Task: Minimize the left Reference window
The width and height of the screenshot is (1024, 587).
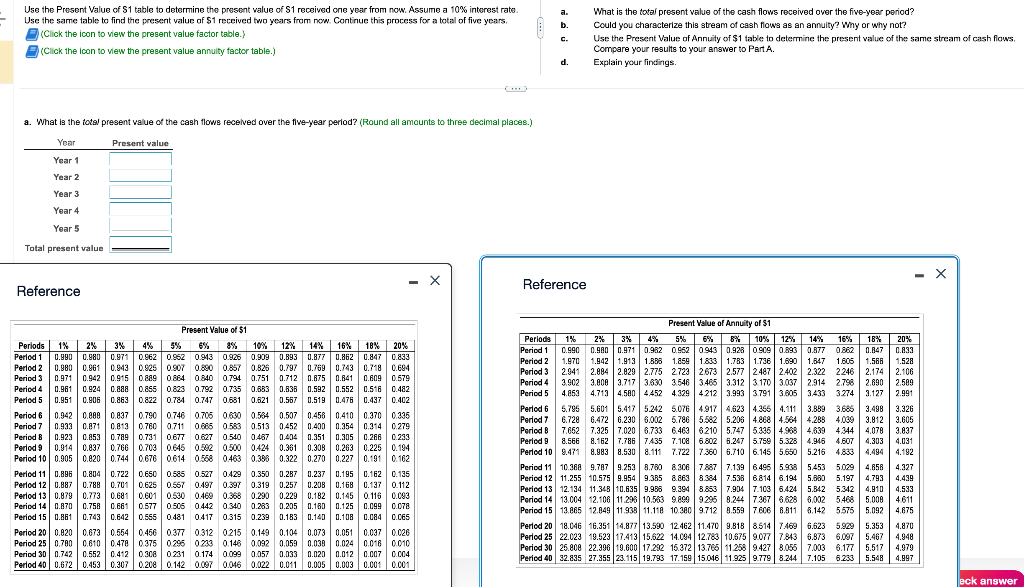Action: 414,280
